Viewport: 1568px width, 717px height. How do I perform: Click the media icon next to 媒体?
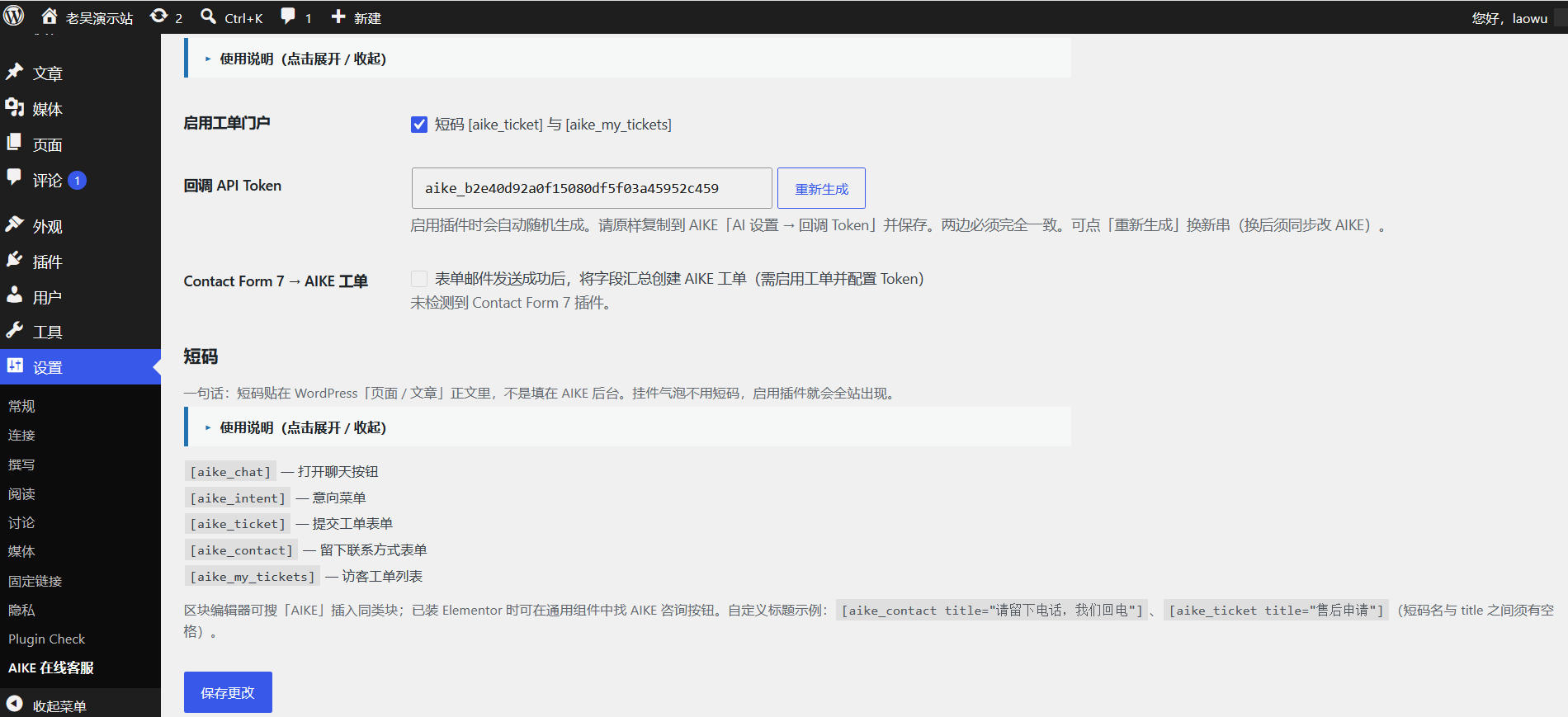click(x=15, y=107)
